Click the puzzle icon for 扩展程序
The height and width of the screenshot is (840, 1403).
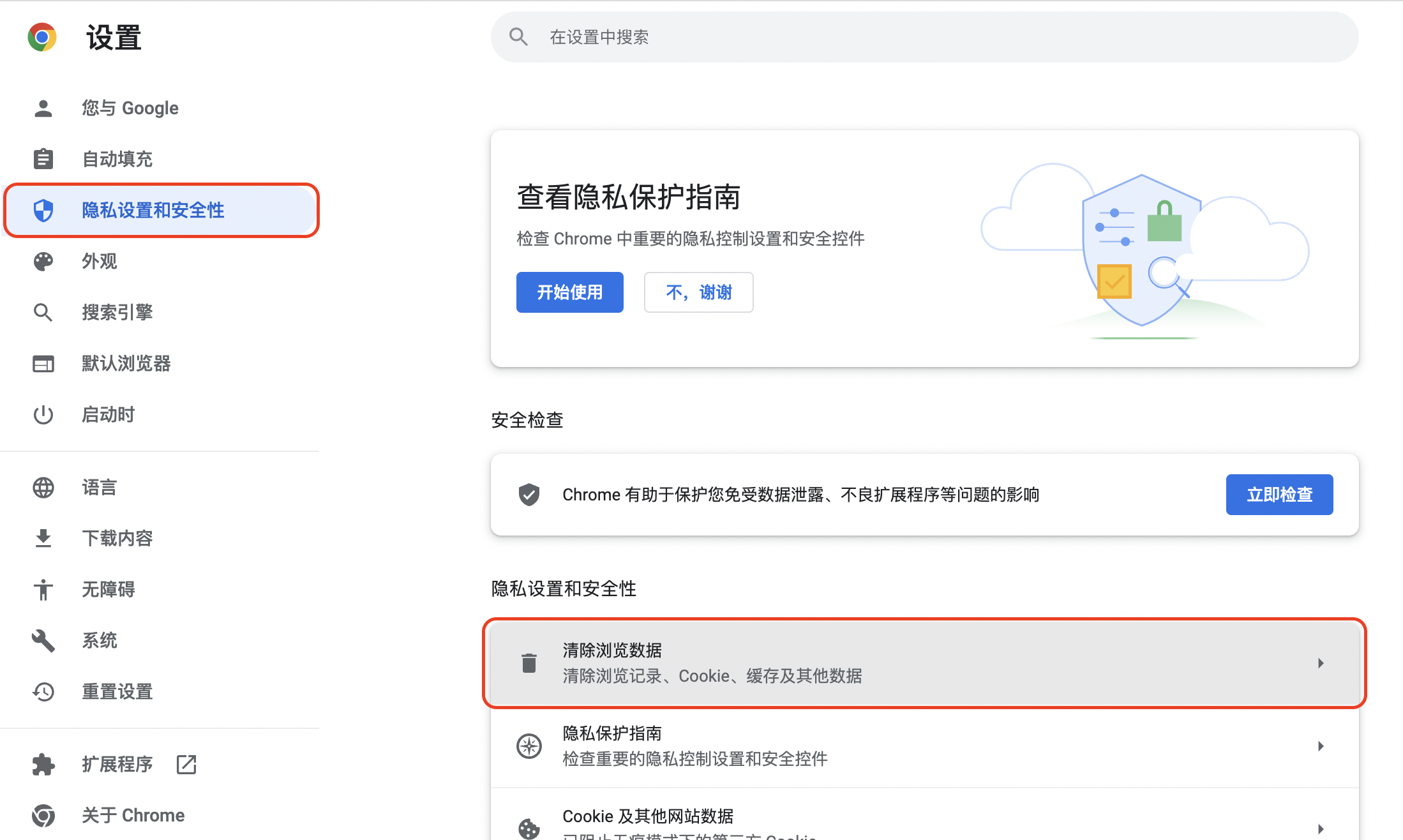tap(43, 764)
